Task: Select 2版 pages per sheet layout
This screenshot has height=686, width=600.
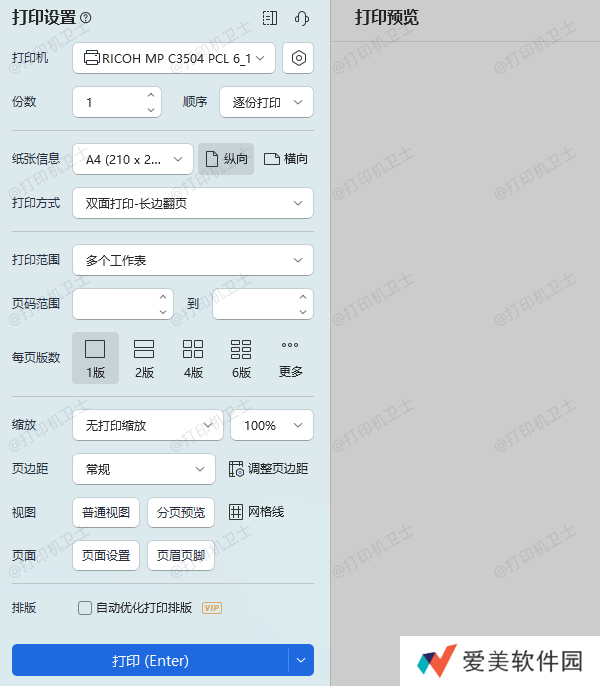Action: tap(144, 359)
